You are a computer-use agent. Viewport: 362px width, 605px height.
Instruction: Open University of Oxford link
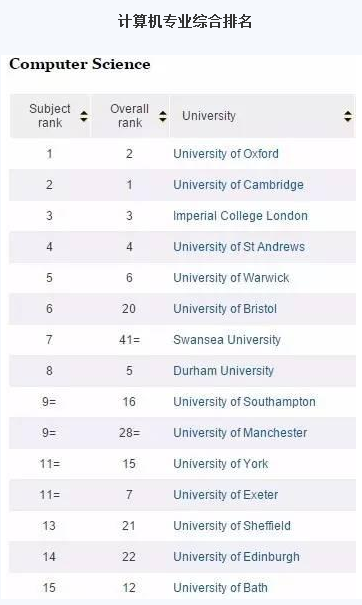click(x=226, y=154)
